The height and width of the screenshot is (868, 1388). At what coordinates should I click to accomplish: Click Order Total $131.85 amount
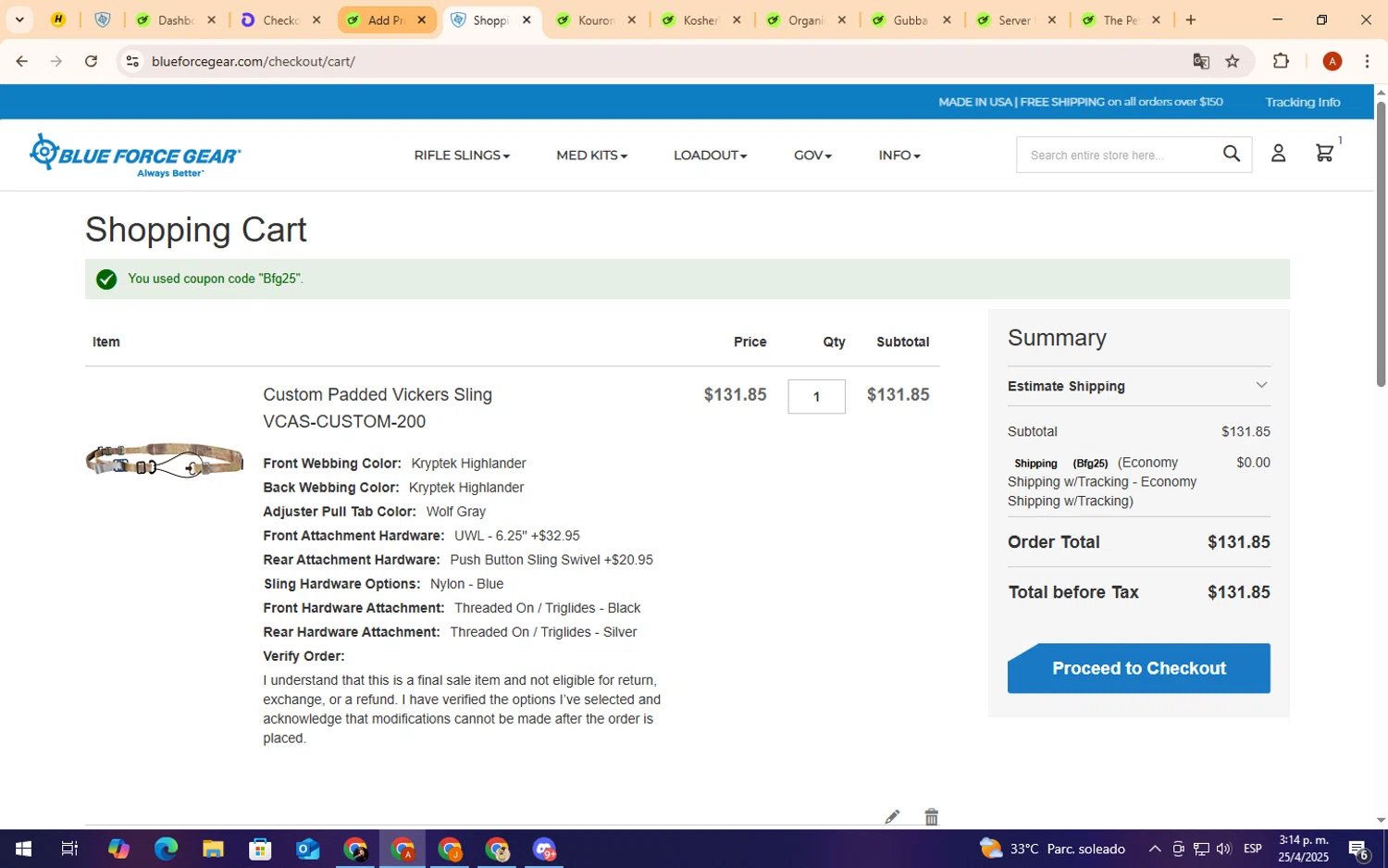click(x=1238, y=542)
